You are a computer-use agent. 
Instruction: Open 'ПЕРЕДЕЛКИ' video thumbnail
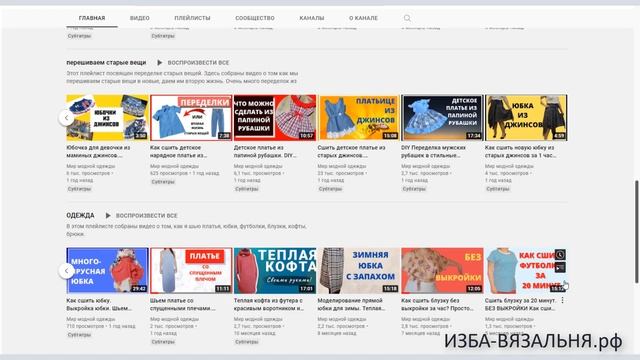[191, 118]
